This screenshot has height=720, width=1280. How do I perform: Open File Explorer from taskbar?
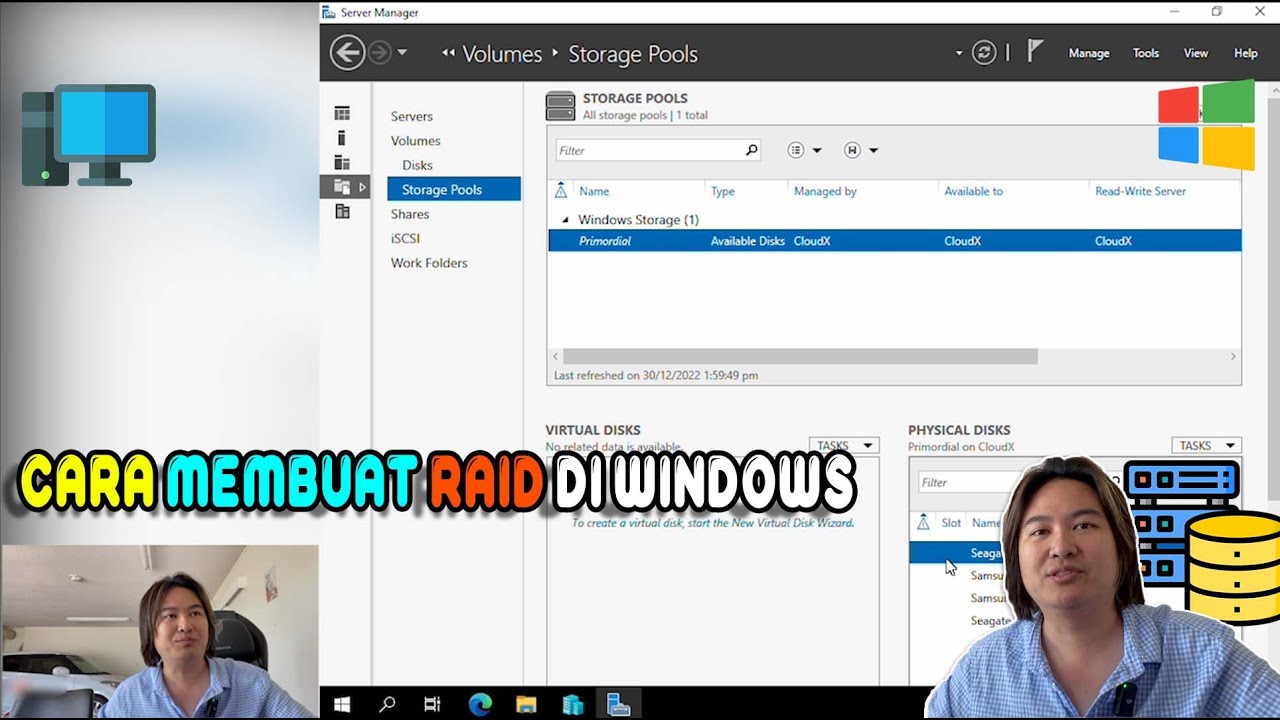(526, 704)
